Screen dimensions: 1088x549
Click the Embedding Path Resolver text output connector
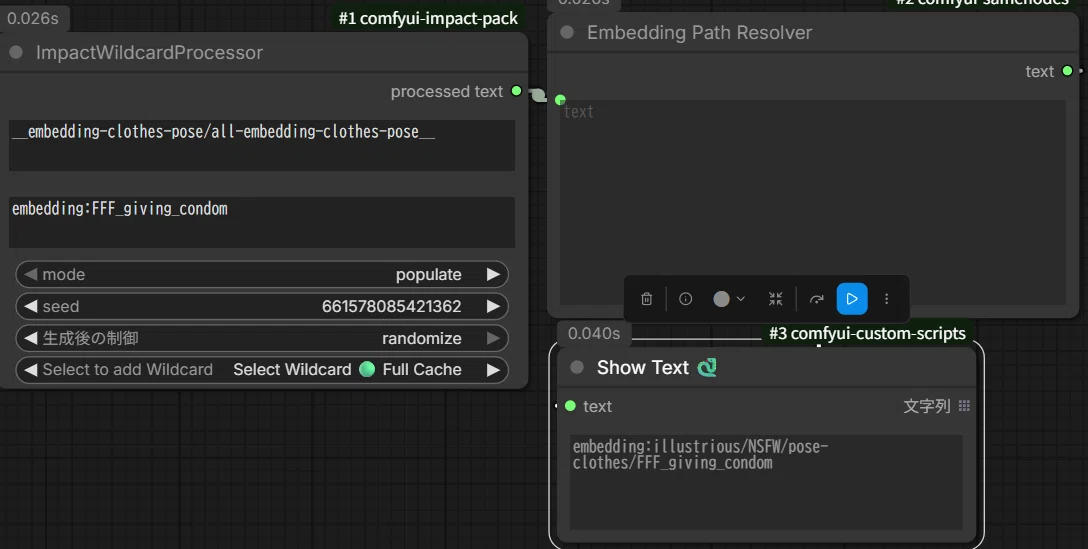pyautogui.click(x=1067, y=71)
